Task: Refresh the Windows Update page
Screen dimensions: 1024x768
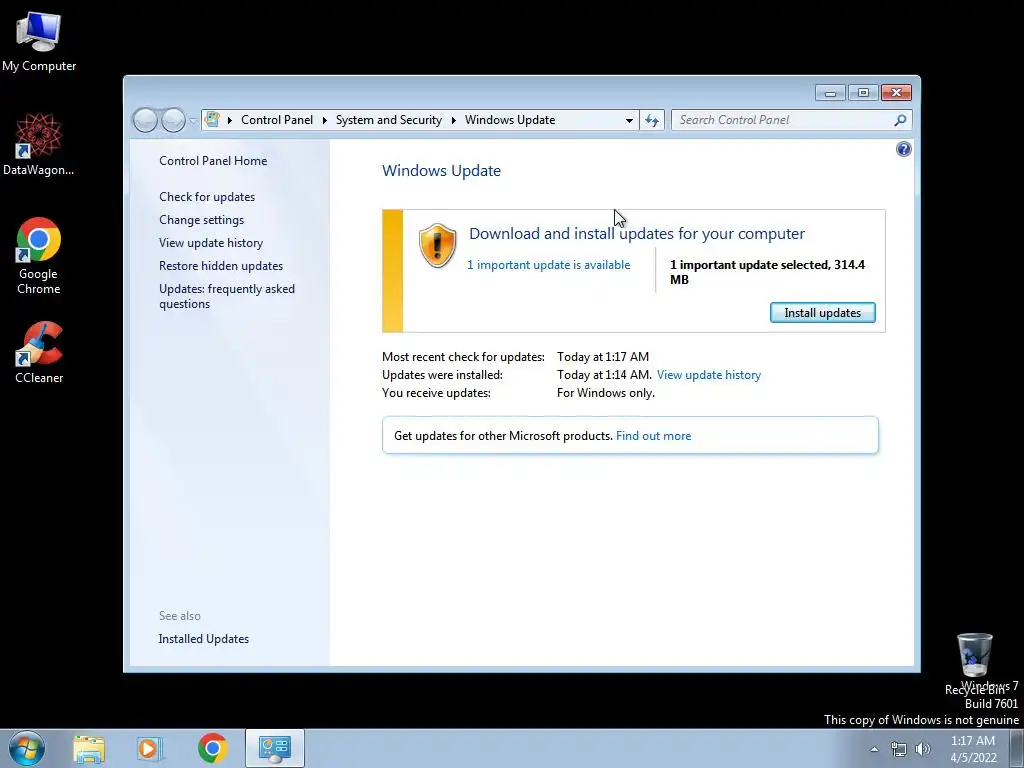Action: [x=652, y=120]
